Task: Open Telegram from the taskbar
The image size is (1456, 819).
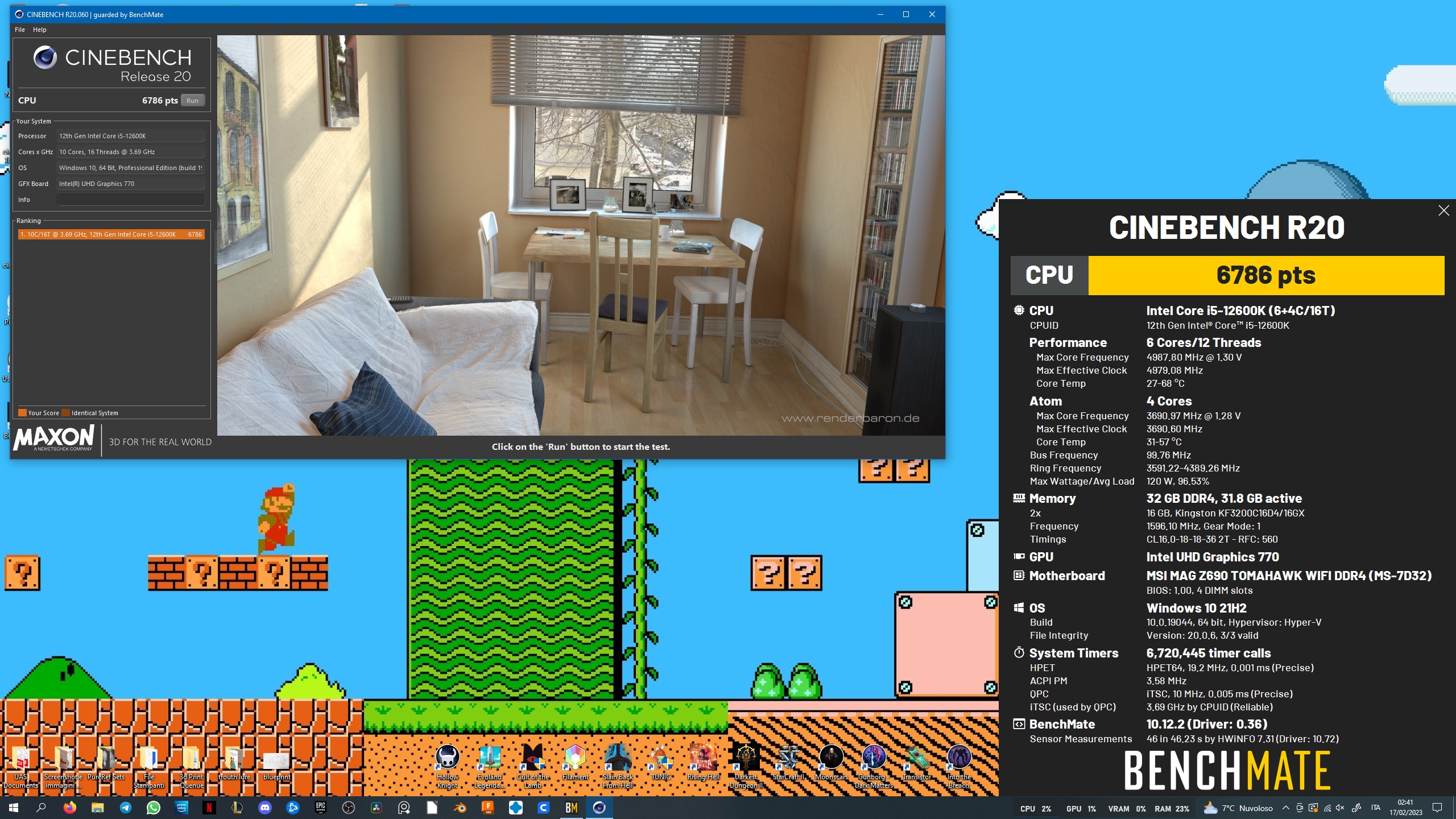Action: pos(125,808)
